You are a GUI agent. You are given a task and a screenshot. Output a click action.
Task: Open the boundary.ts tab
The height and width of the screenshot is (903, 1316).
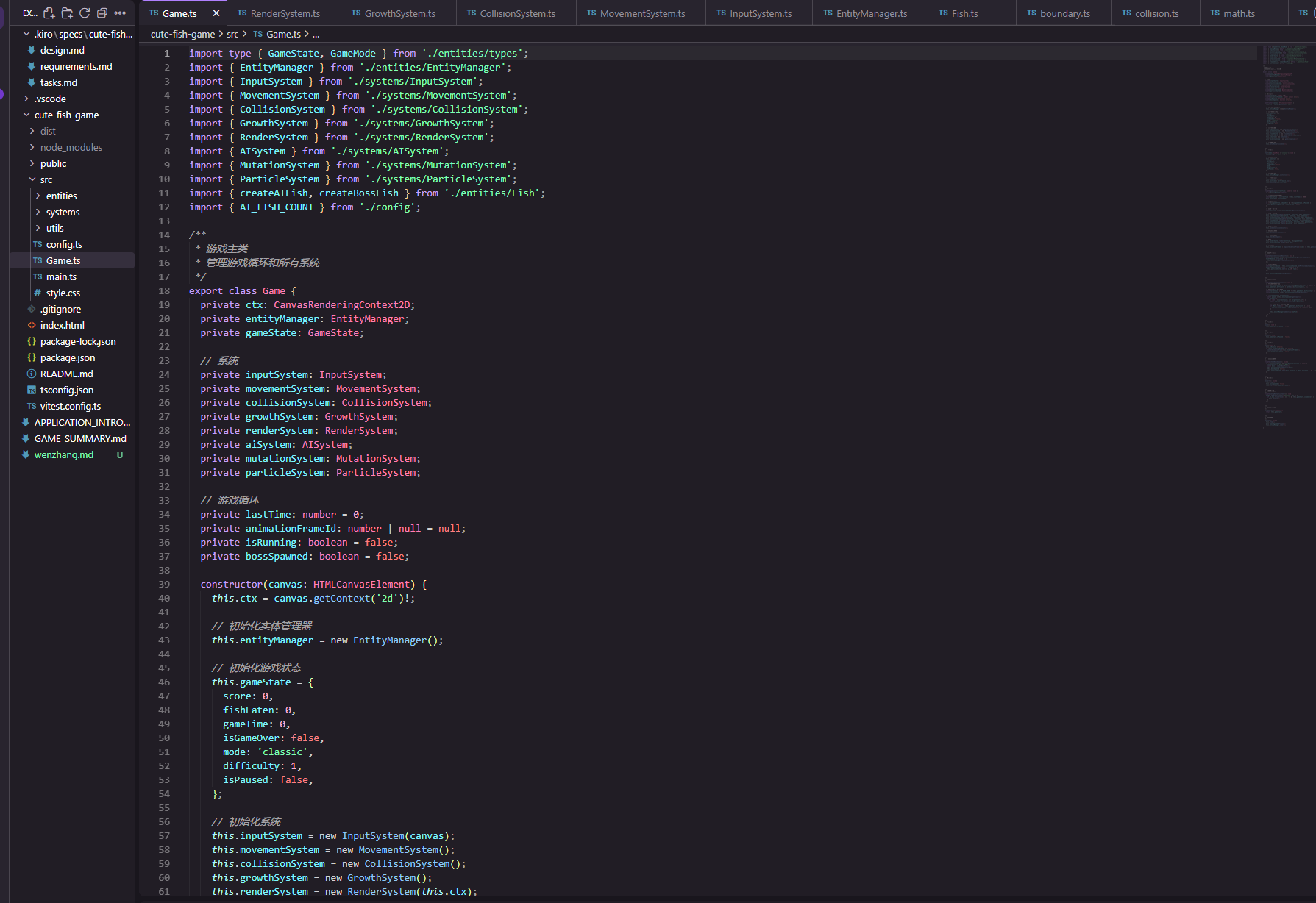pyautogui.click(x=1064, y=13)
